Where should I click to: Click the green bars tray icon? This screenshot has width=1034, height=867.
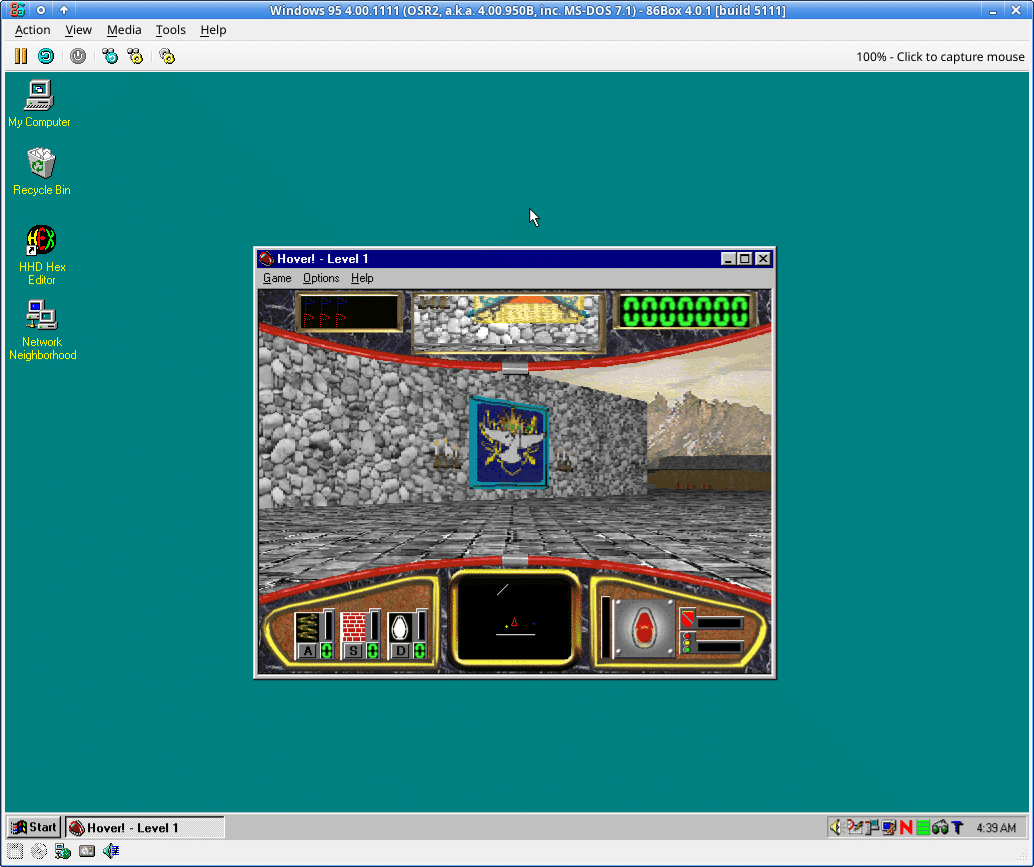point(923,827)
